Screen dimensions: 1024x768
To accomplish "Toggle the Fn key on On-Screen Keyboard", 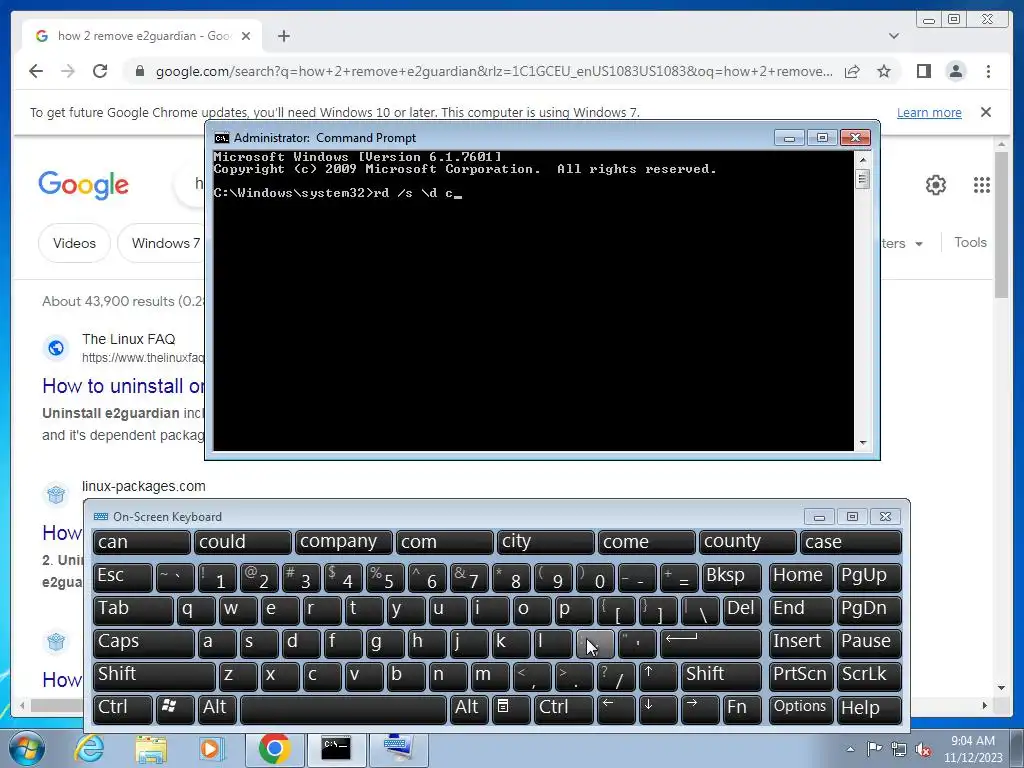I will click(x=742, y=709).
